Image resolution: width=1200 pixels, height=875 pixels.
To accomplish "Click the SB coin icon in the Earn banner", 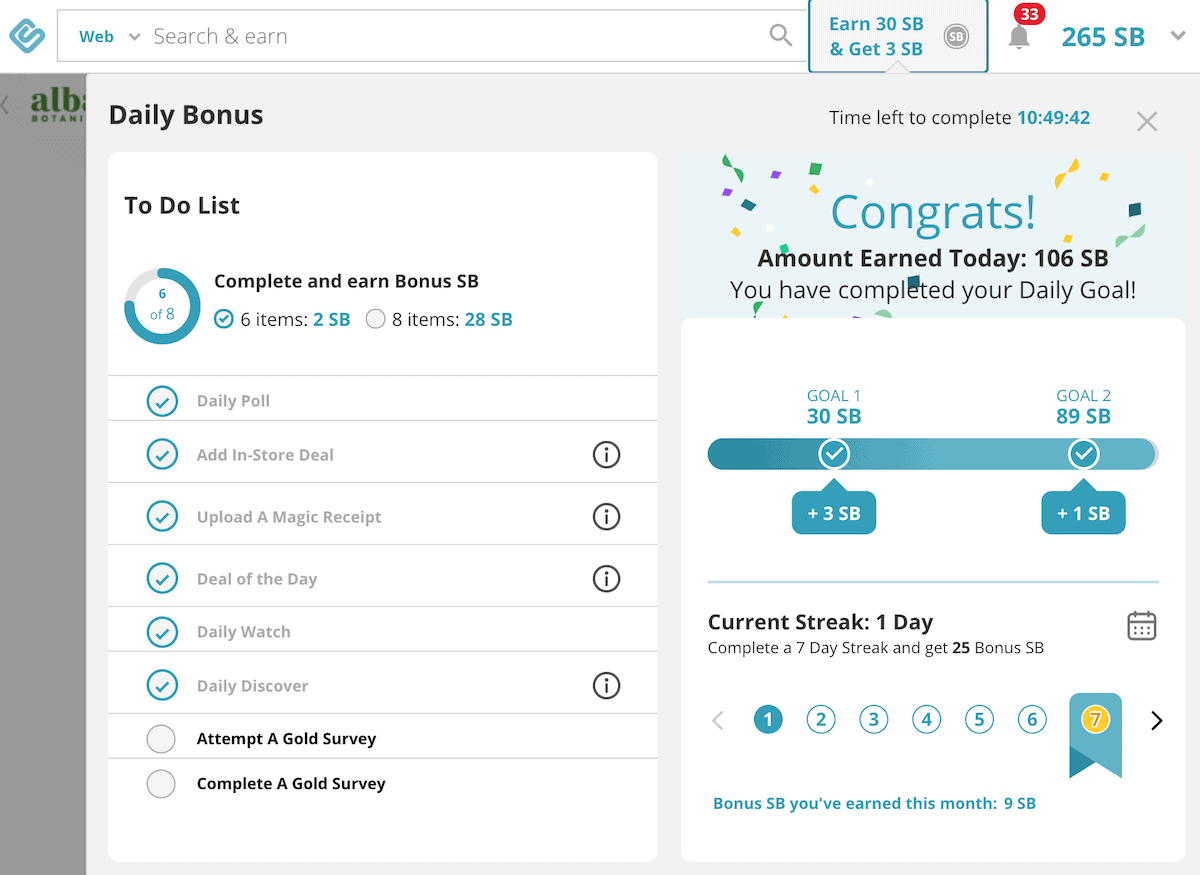I will pos(957,36).
